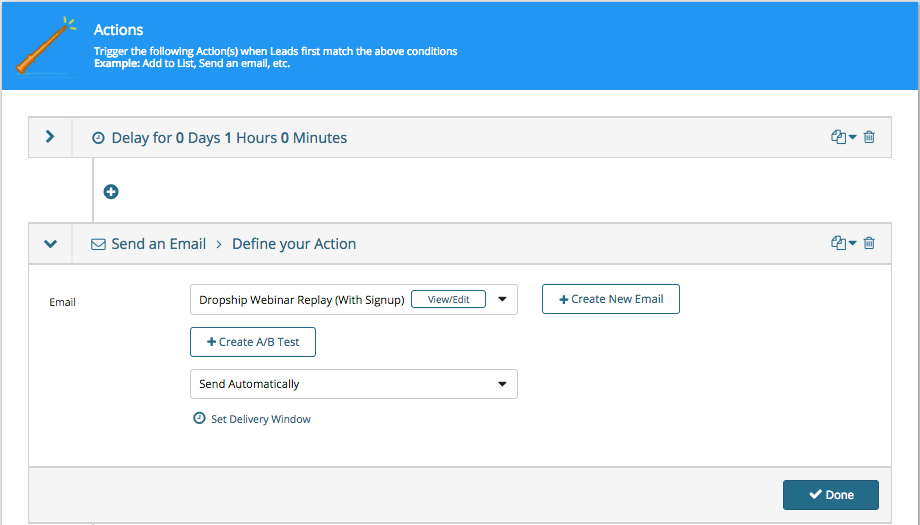Screen dimensions: 920x525
Task: Duplicate the Send an Email action
Action: pos(838,243)
